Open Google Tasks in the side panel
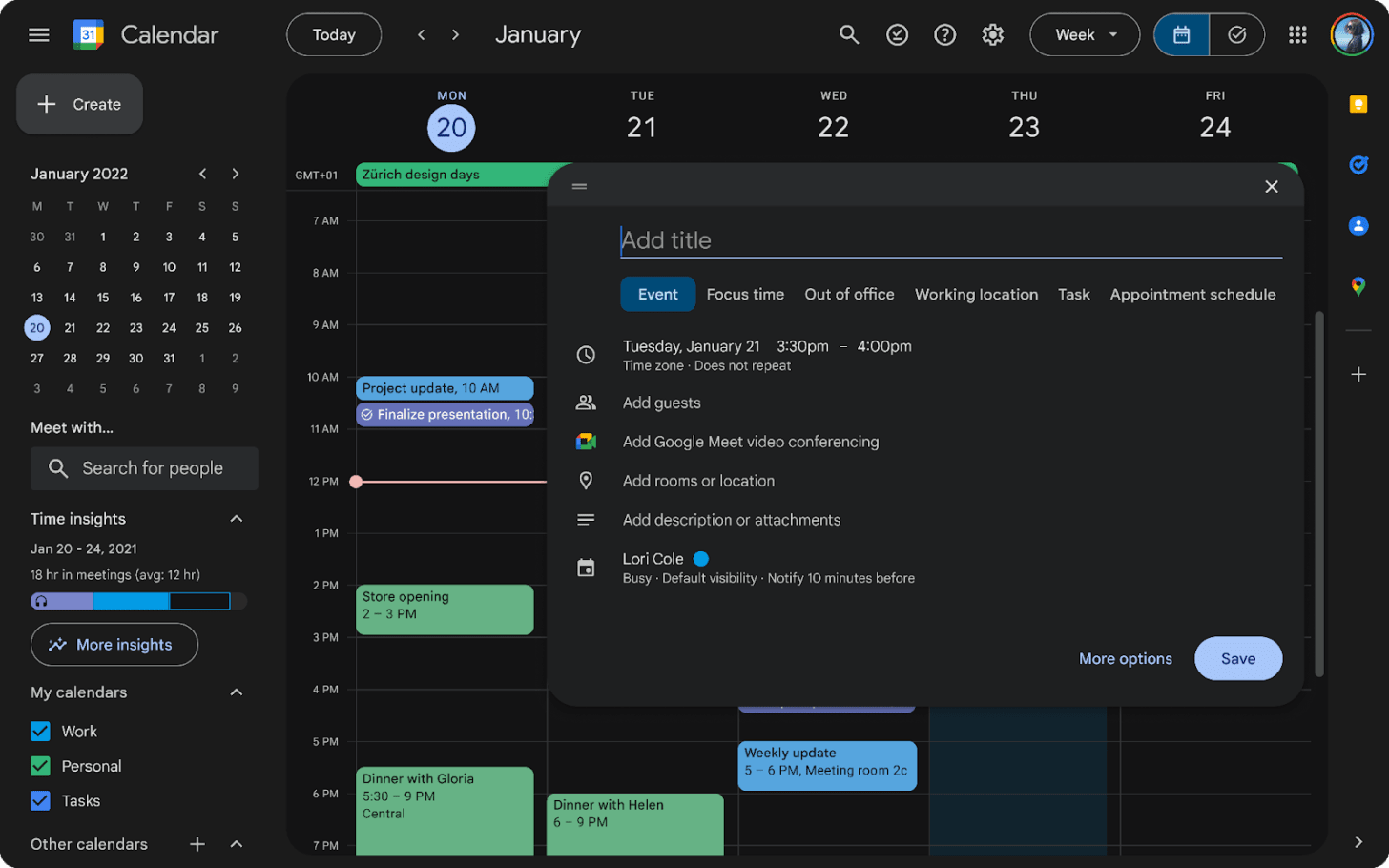The image size is (1389, 868). [x=1358, y=164]
